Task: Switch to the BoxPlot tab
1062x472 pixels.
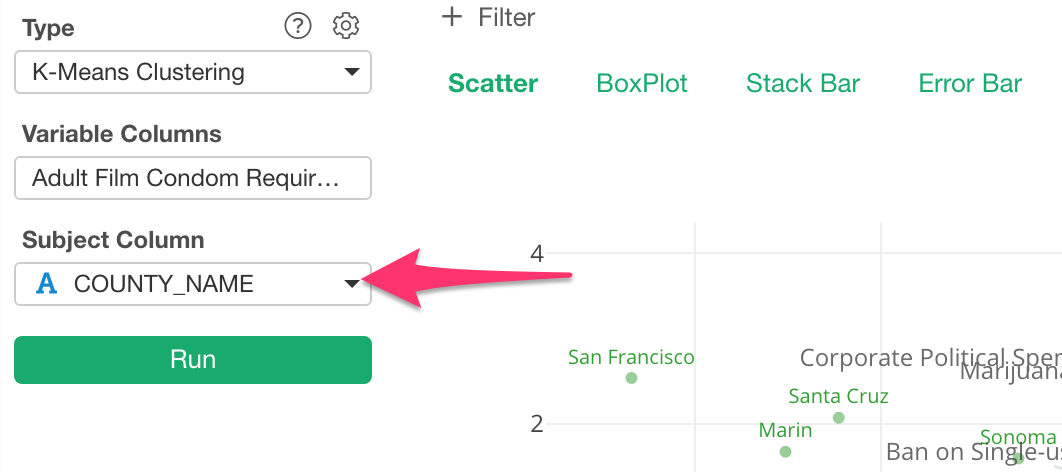Action: click(x=642, y=83)
